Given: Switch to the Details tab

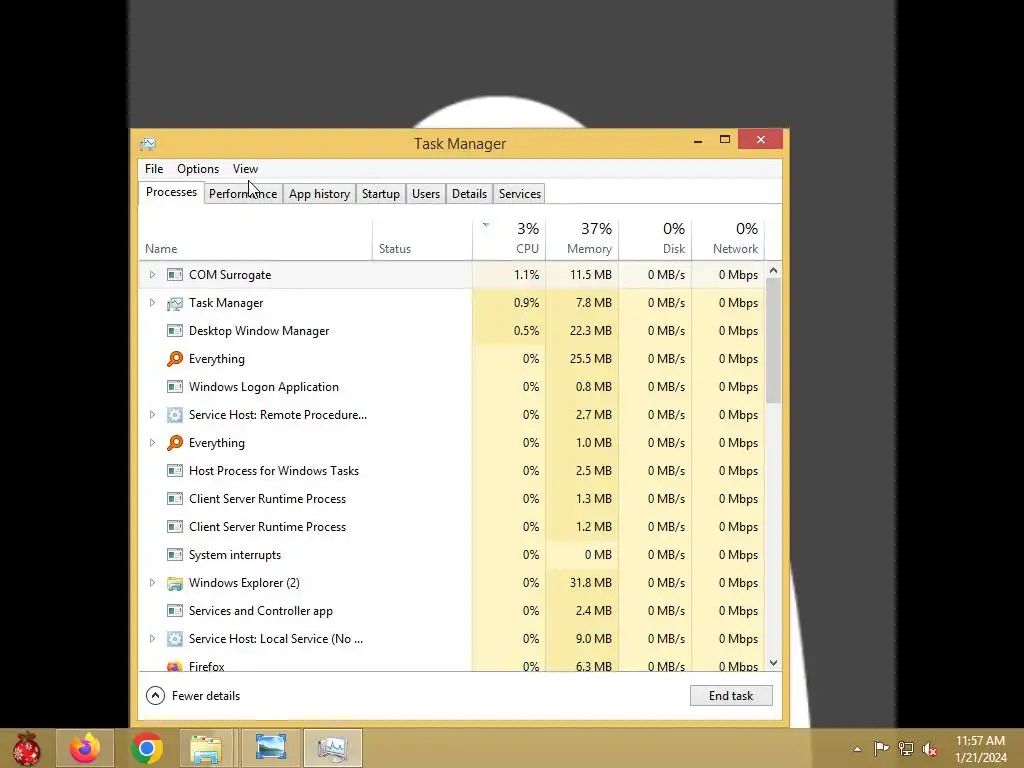Looking at the screenshot, I should tap(470, 194).
